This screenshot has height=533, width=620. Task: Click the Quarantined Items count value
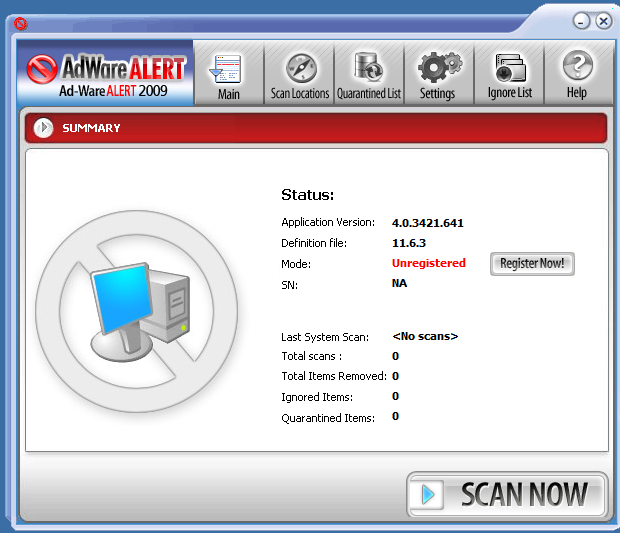pyautogui.click(x=395, y=416)
